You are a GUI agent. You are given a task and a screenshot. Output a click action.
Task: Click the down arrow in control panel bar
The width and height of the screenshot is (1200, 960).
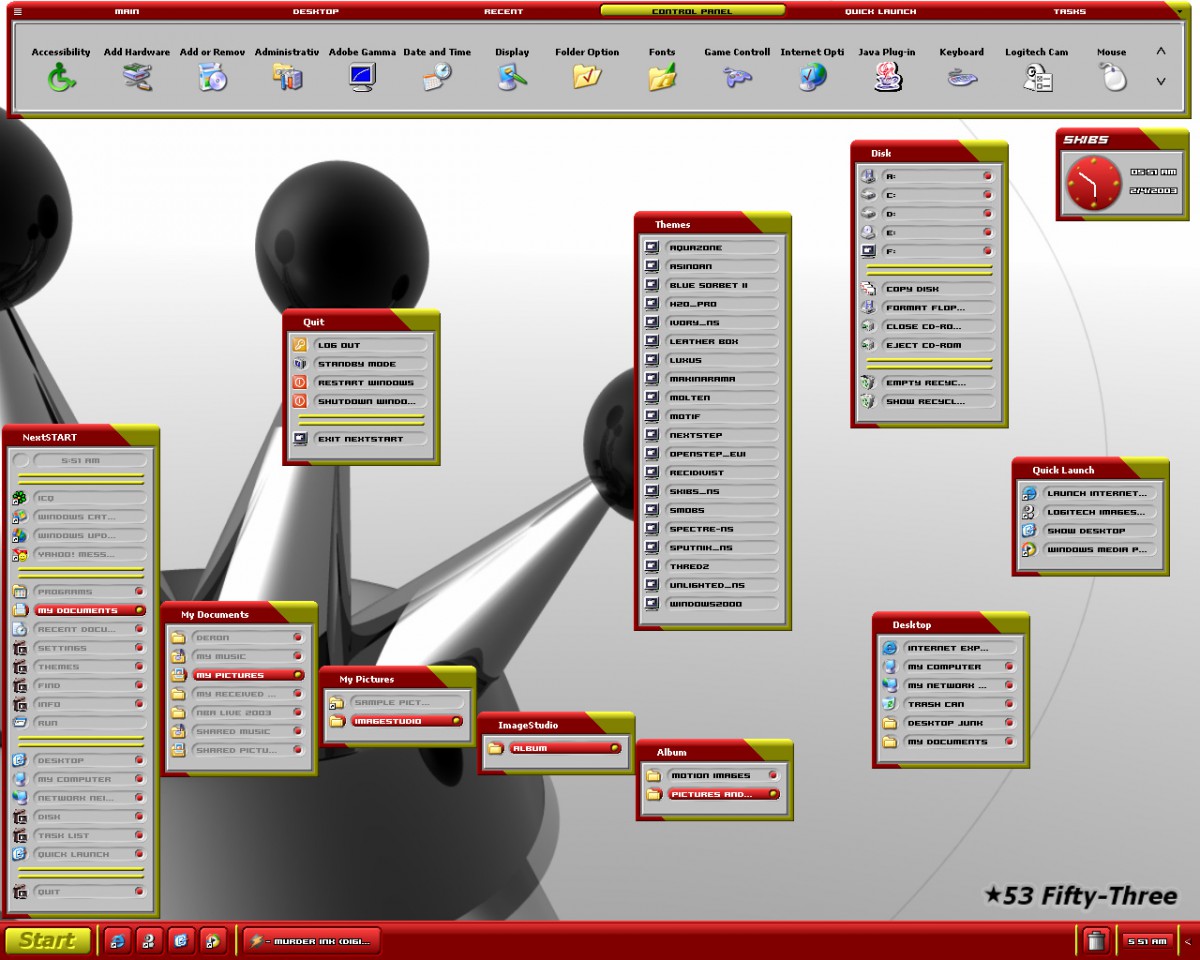pyautogui.click(x=1160, y=81)
